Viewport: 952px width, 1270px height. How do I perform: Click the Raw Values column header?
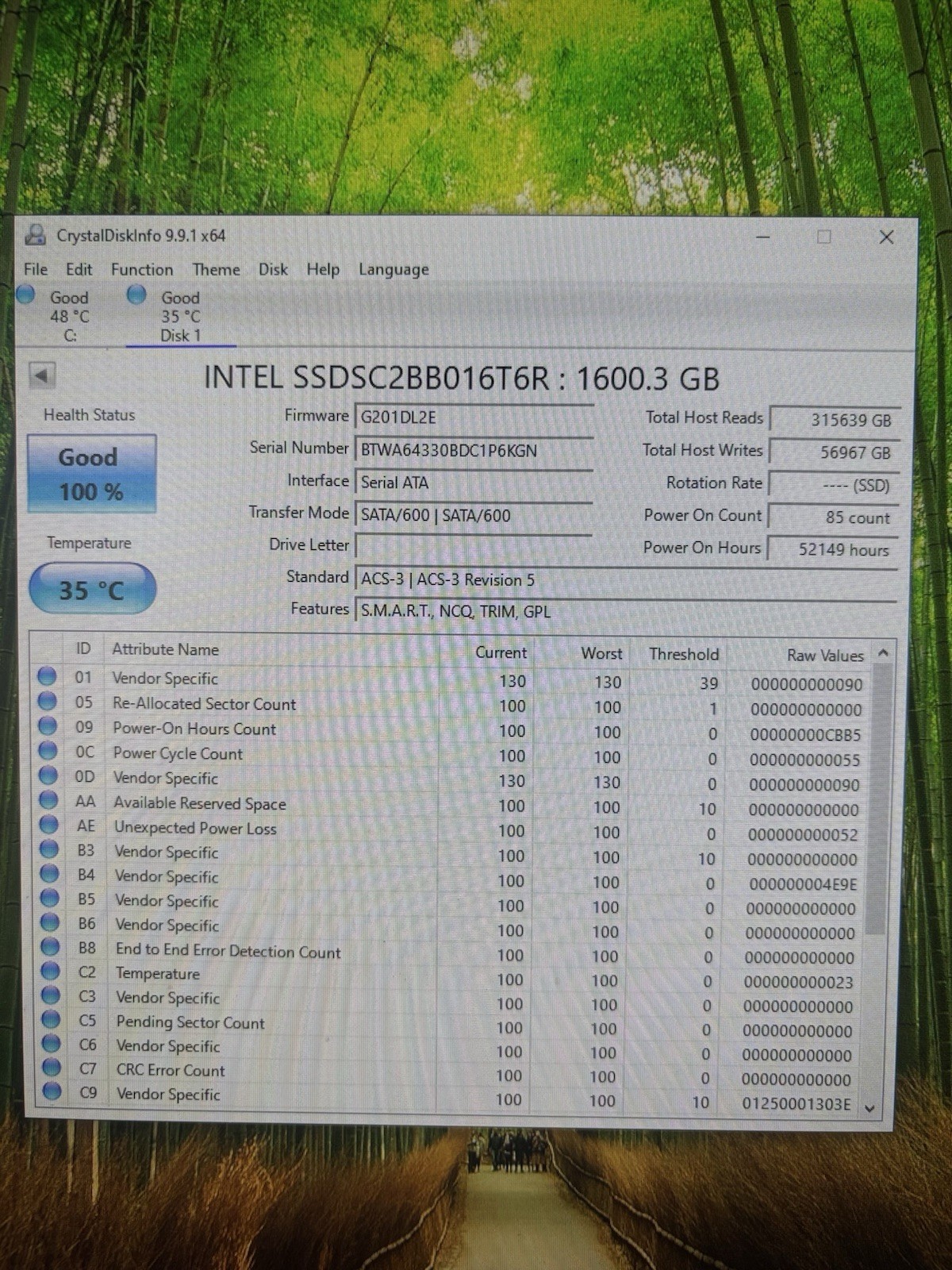(x=825, y=656)
